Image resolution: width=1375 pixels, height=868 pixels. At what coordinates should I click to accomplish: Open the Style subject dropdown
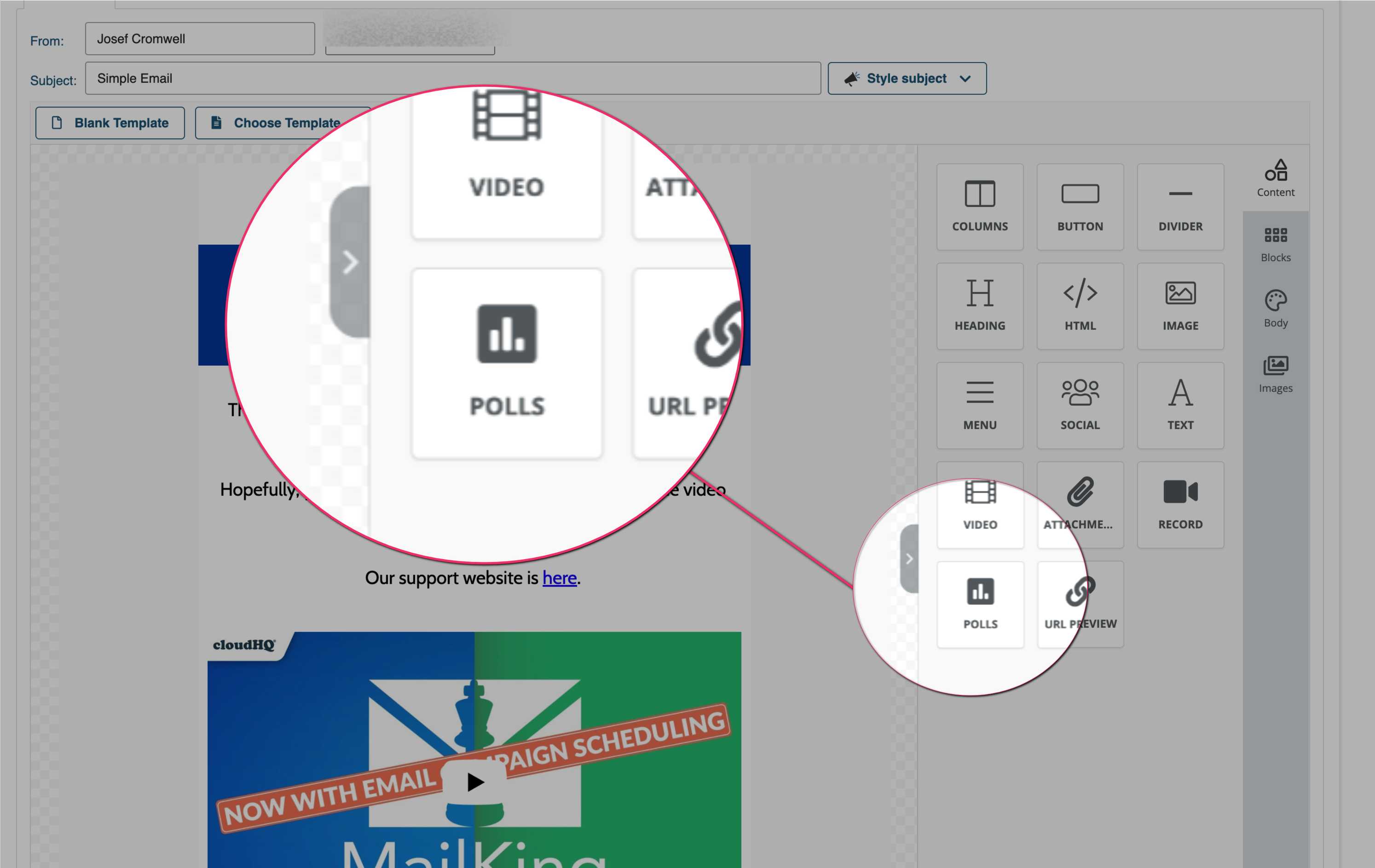[x=907, y=78]
